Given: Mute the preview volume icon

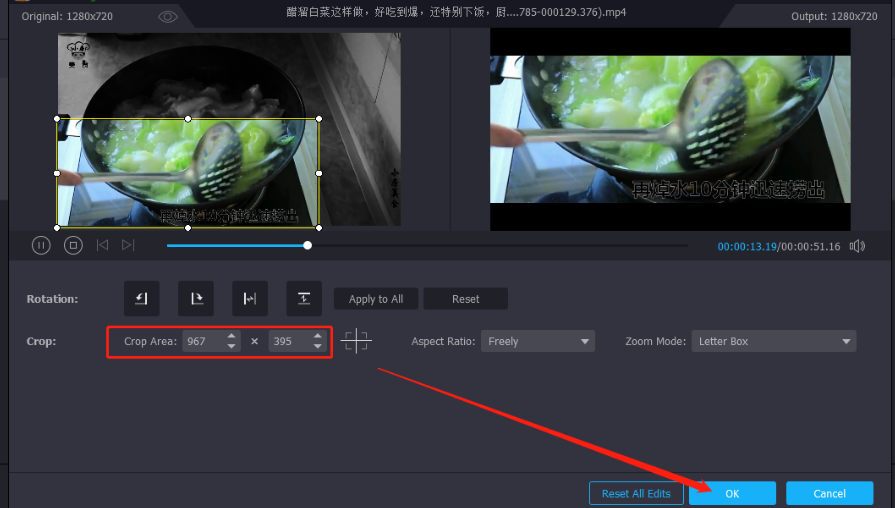Looking at the screenshot, I should (x=857, y=246).
